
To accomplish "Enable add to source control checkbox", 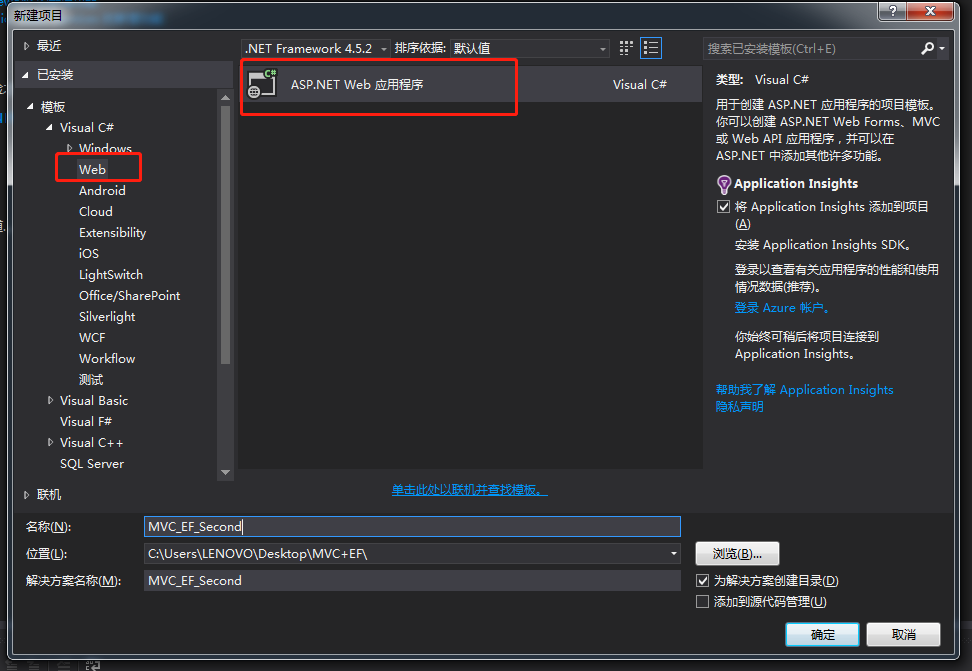I will coord(702,602).
